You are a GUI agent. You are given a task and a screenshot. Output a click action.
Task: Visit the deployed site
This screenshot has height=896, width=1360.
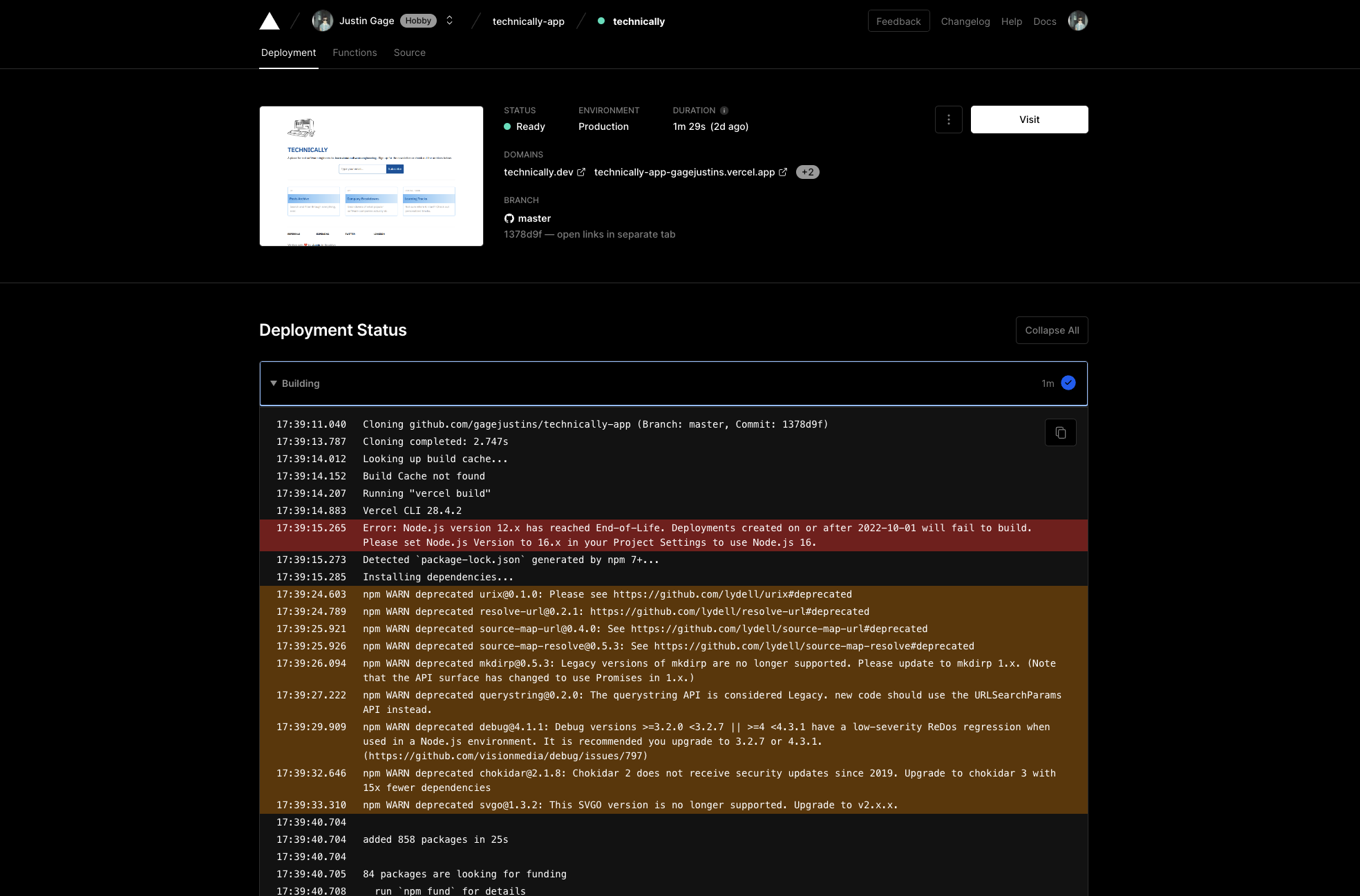(1028, 119)
